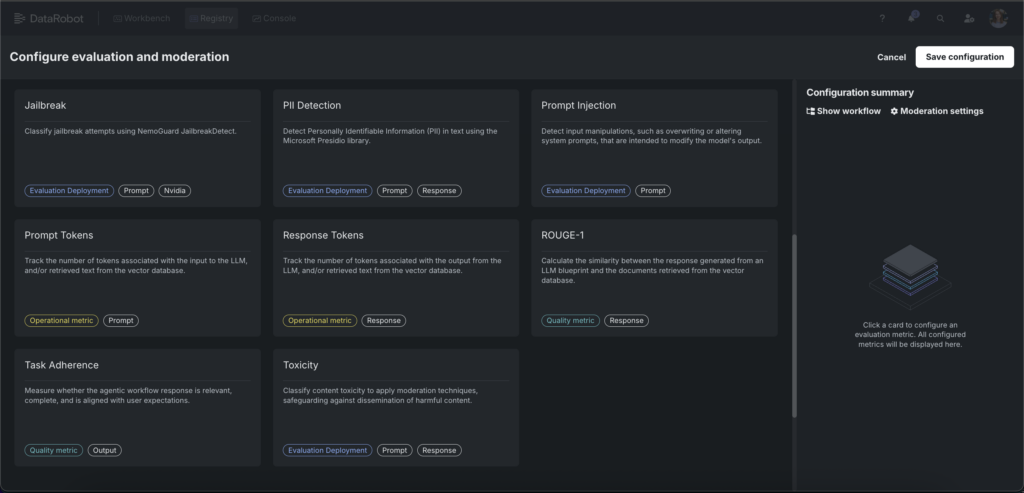1024x493 pixels.
Task: Click the Configuration summary heading
Action: click(860, 93)
